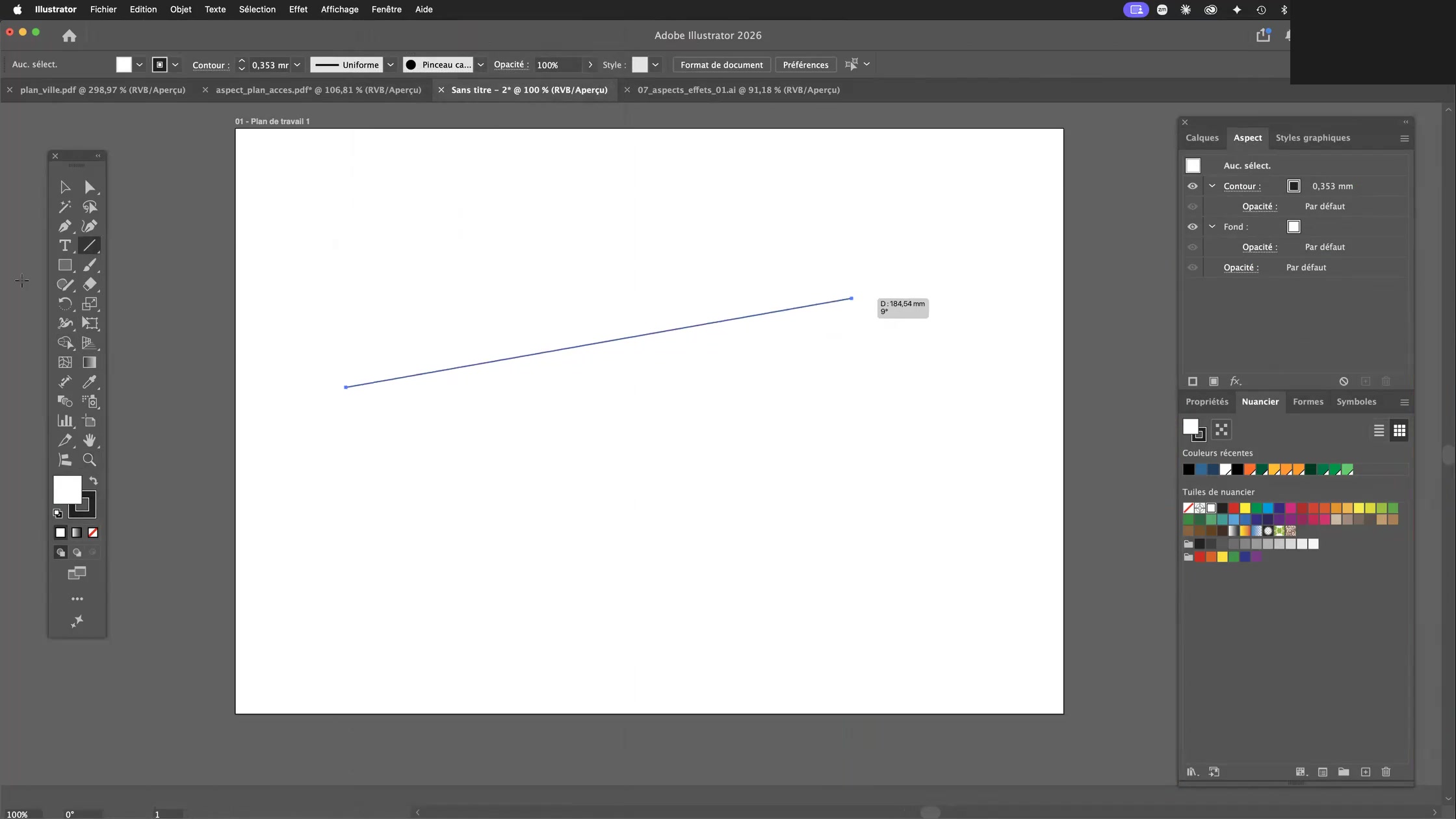
Task: Select the Gradient tool
Action: coord(90,362)
